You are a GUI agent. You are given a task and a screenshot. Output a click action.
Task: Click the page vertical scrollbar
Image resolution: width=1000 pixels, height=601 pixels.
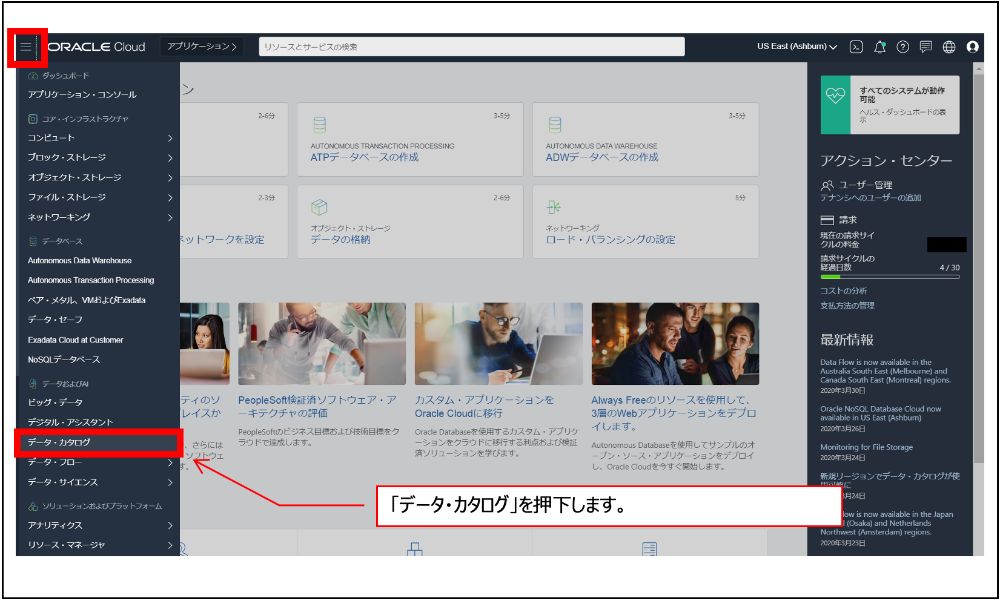[x=978, y=268]
